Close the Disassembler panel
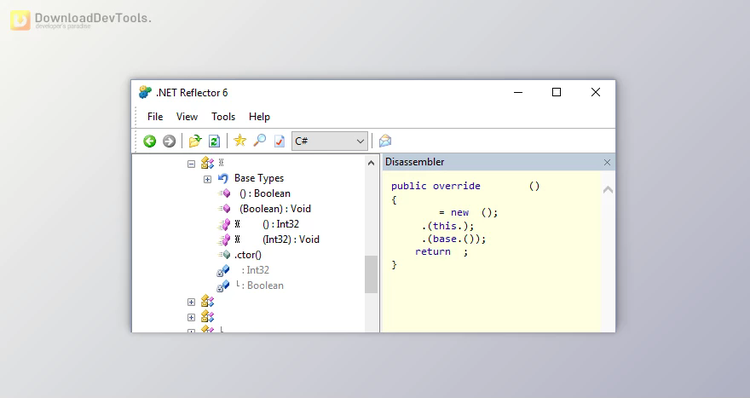This screenshot has height=398, width=750. pos(607,163)
